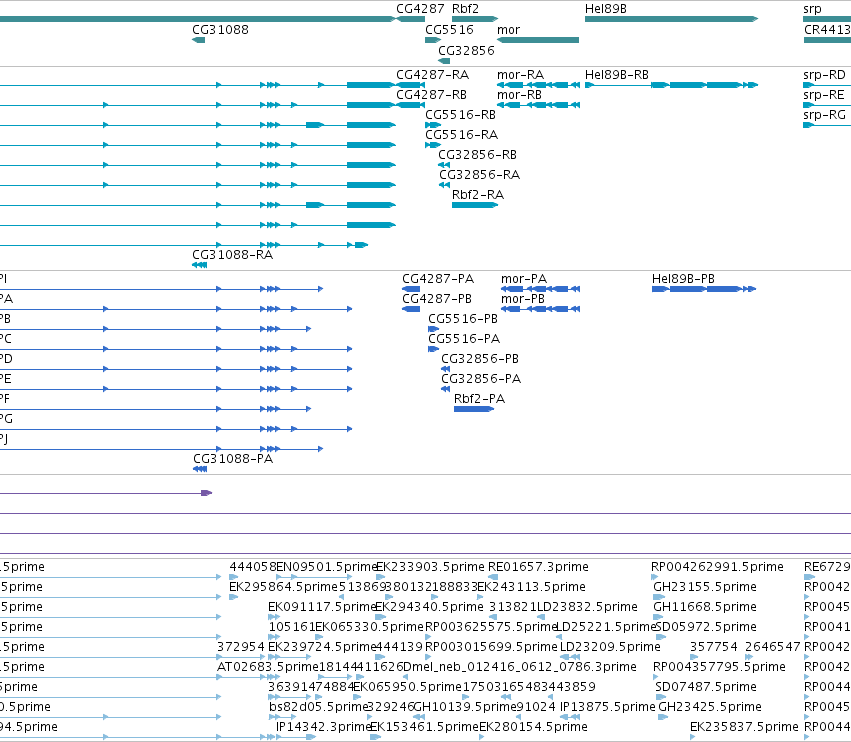Click the LD23209.5prime EST label
Screen dimensions: 851x742
(610, 646)
